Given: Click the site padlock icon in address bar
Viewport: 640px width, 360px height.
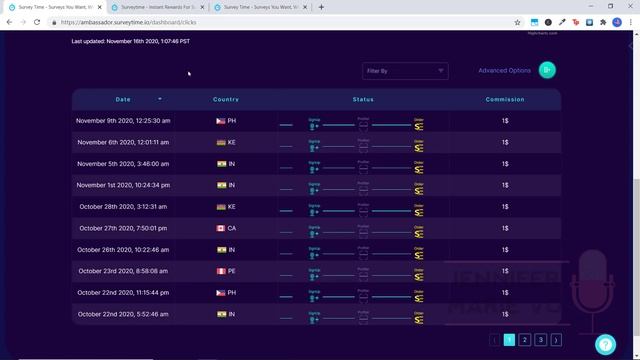Looking at the screenshot, I should (x=54, y=22).
